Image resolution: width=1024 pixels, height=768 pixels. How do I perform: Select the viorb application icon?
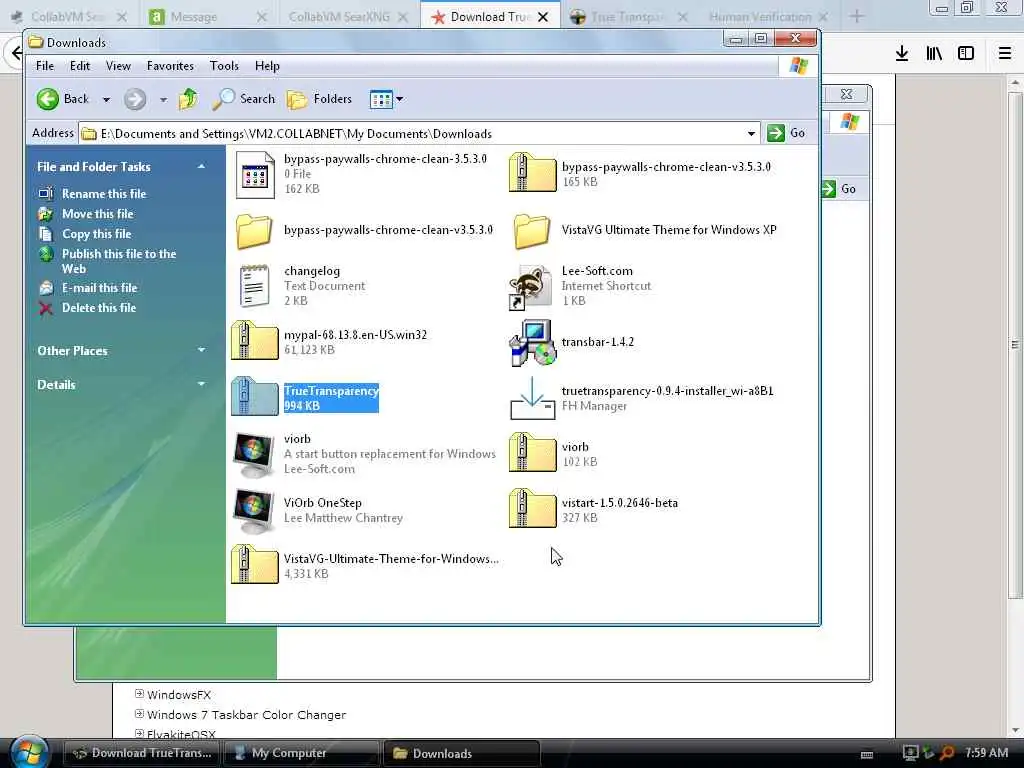pos(254,455)
